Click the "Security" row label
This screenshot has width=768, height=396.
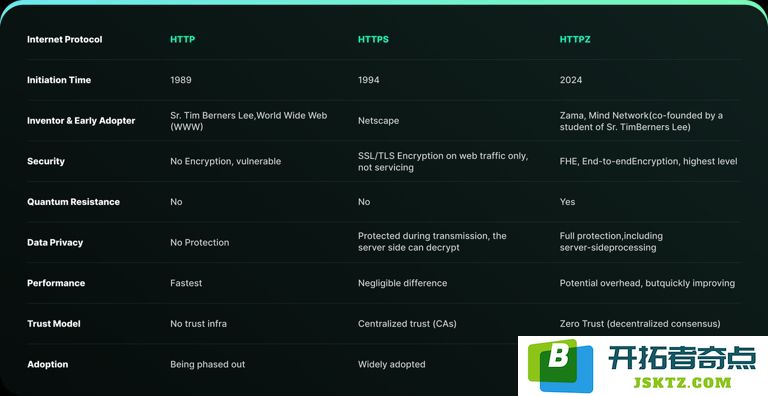pyautogui.click(x=46, y=161)
